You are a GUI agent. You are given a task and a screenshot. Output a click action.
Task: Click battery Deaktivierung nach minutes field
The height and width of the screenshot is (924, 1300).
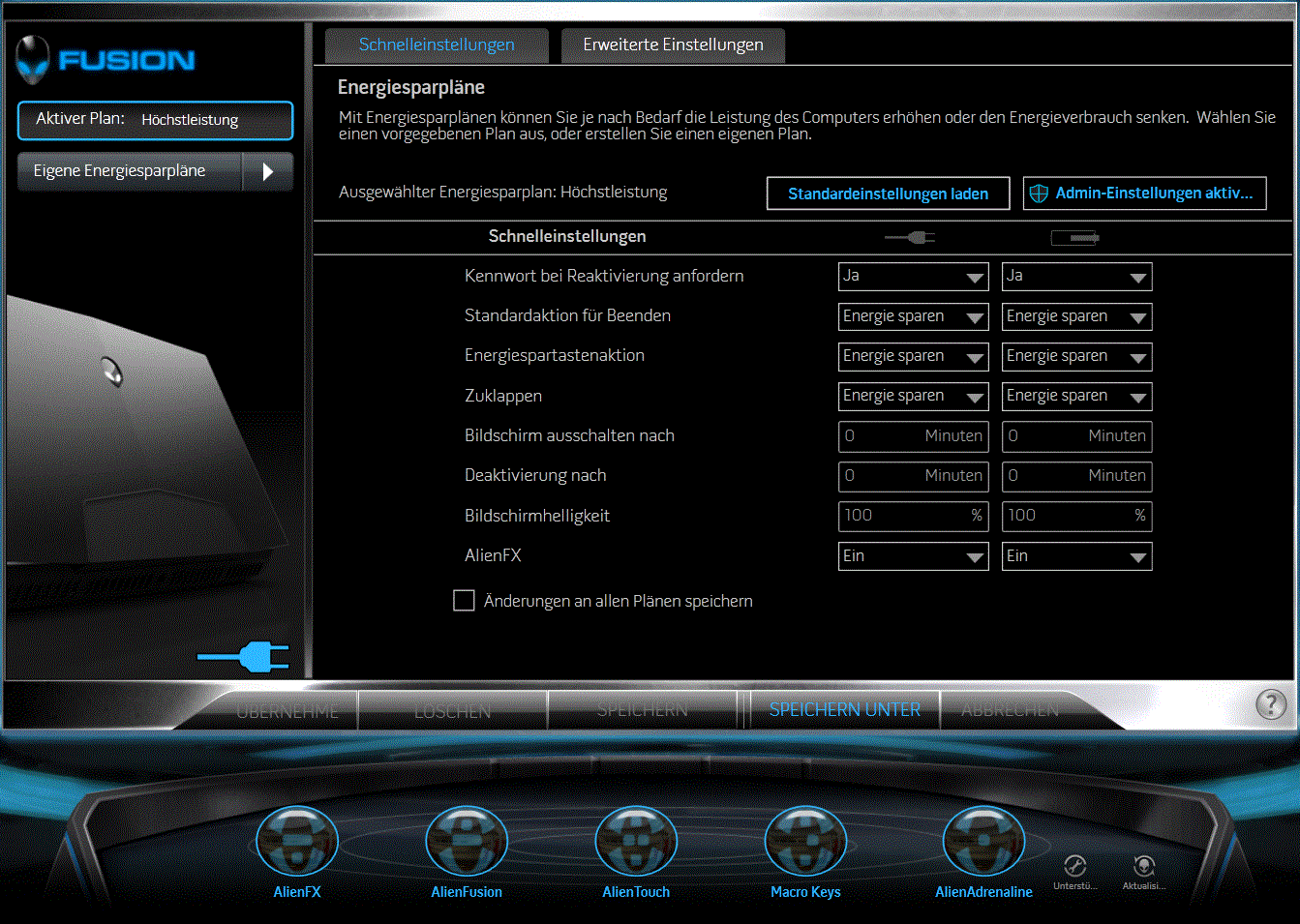click(x=1077, y=476)
